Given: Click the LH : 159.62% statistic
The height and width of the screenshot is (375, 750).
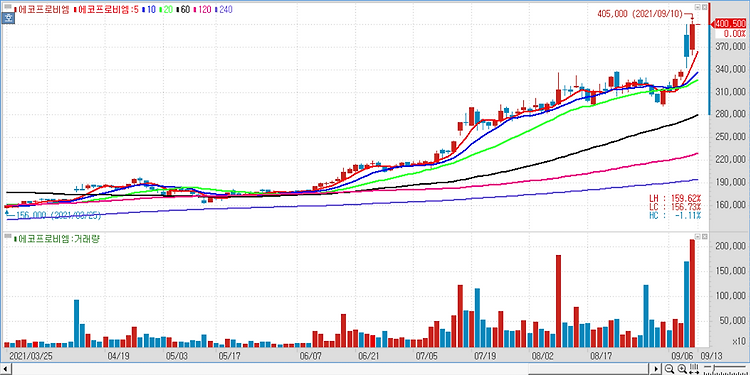Looking at the screenshot, I should (675, 198).
